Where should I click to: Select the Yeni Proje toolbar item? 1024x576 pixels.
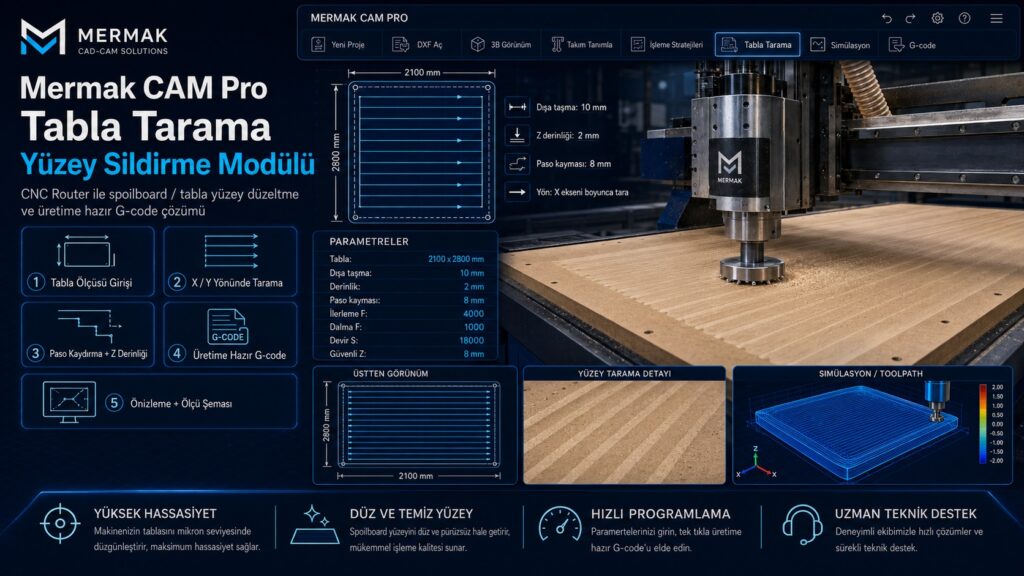coord(338,44)
